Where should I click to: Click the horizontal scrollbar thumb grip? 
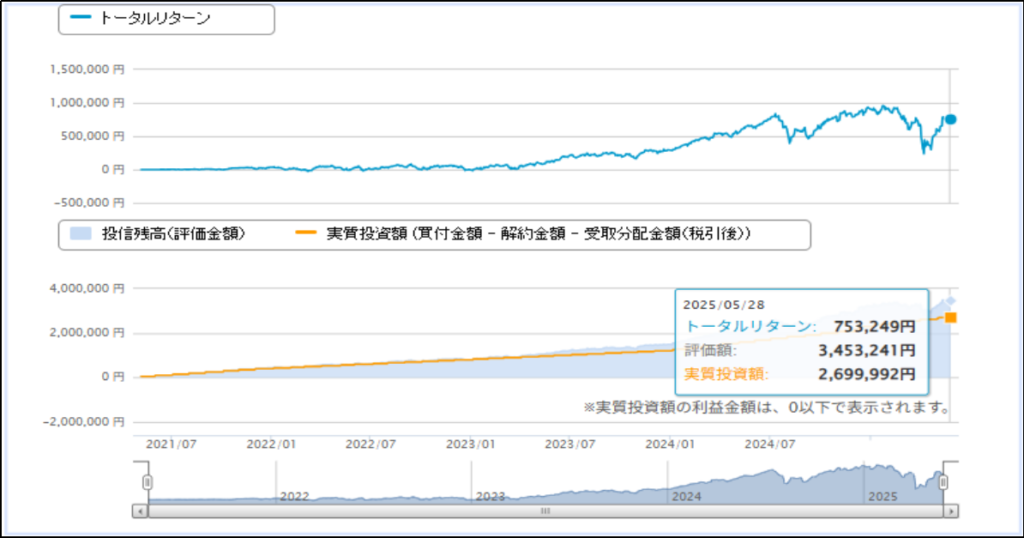click(x=545, y=511)
